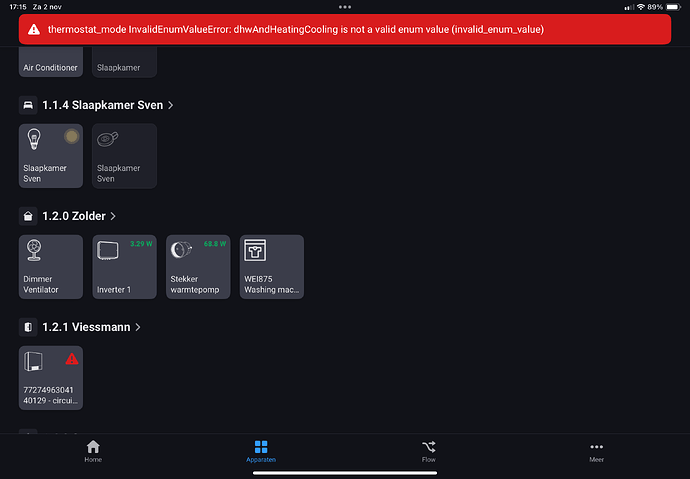The height and width of the screenshot is (479, 690).
Task: Open the 1.2.0 Zolder heading
Action: click(74, 216)
